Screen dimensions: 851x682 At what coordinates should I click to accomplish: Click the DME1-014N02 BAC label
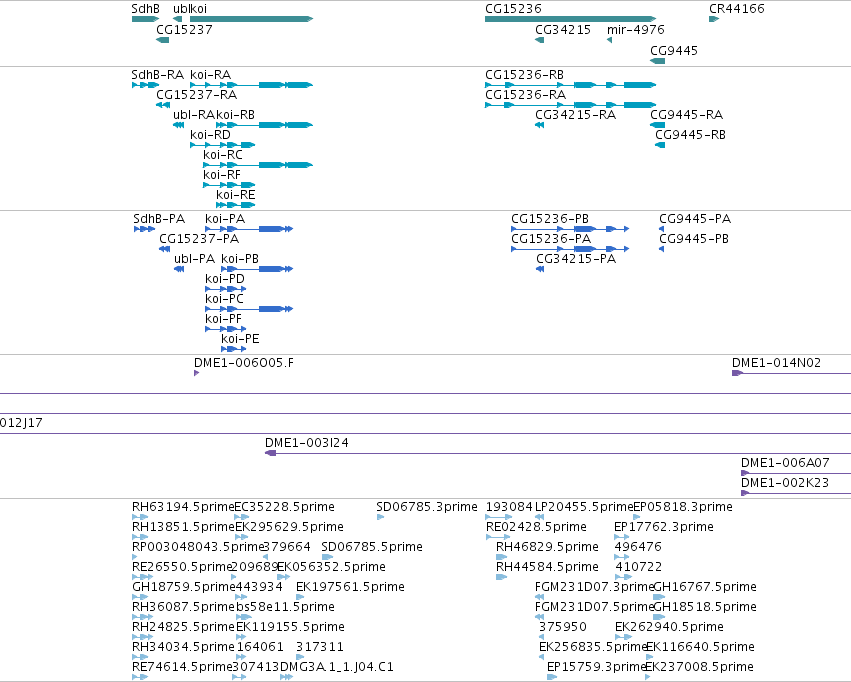[776, 363]
